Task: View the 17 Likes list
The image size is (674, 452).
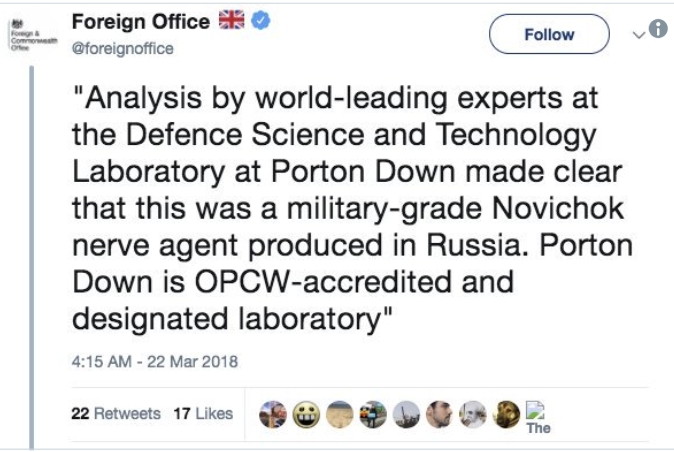Action: click(x=202, y=413)
